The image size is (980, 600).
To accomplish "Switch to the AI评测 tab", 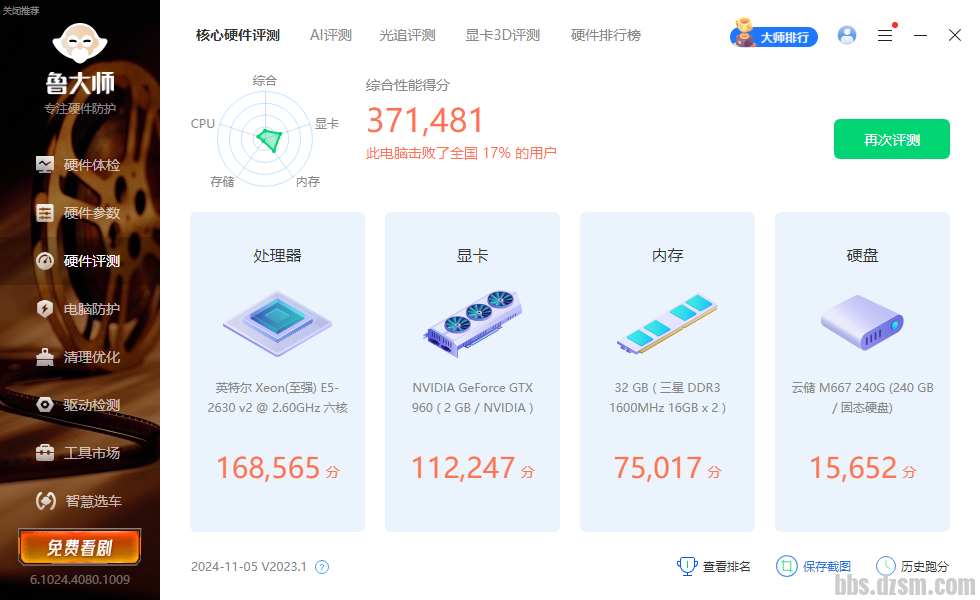I will click(x=331, y=35).
